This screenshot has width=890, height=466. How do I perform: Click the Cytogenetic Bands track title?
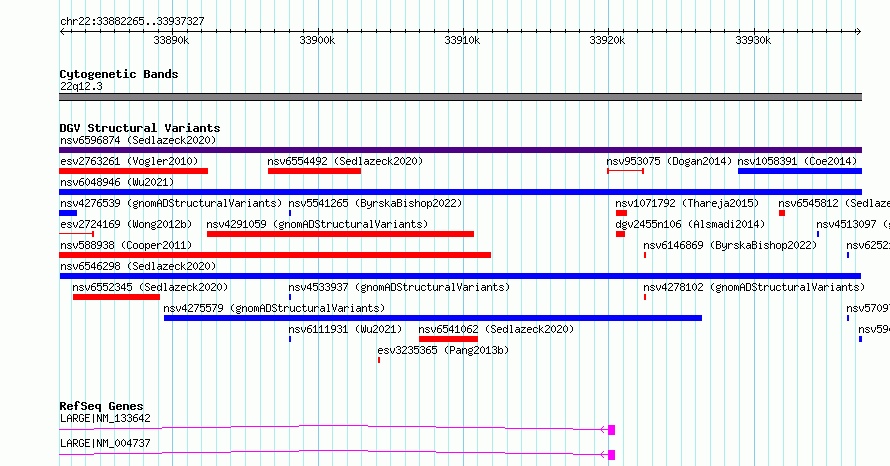pos(119,74)
